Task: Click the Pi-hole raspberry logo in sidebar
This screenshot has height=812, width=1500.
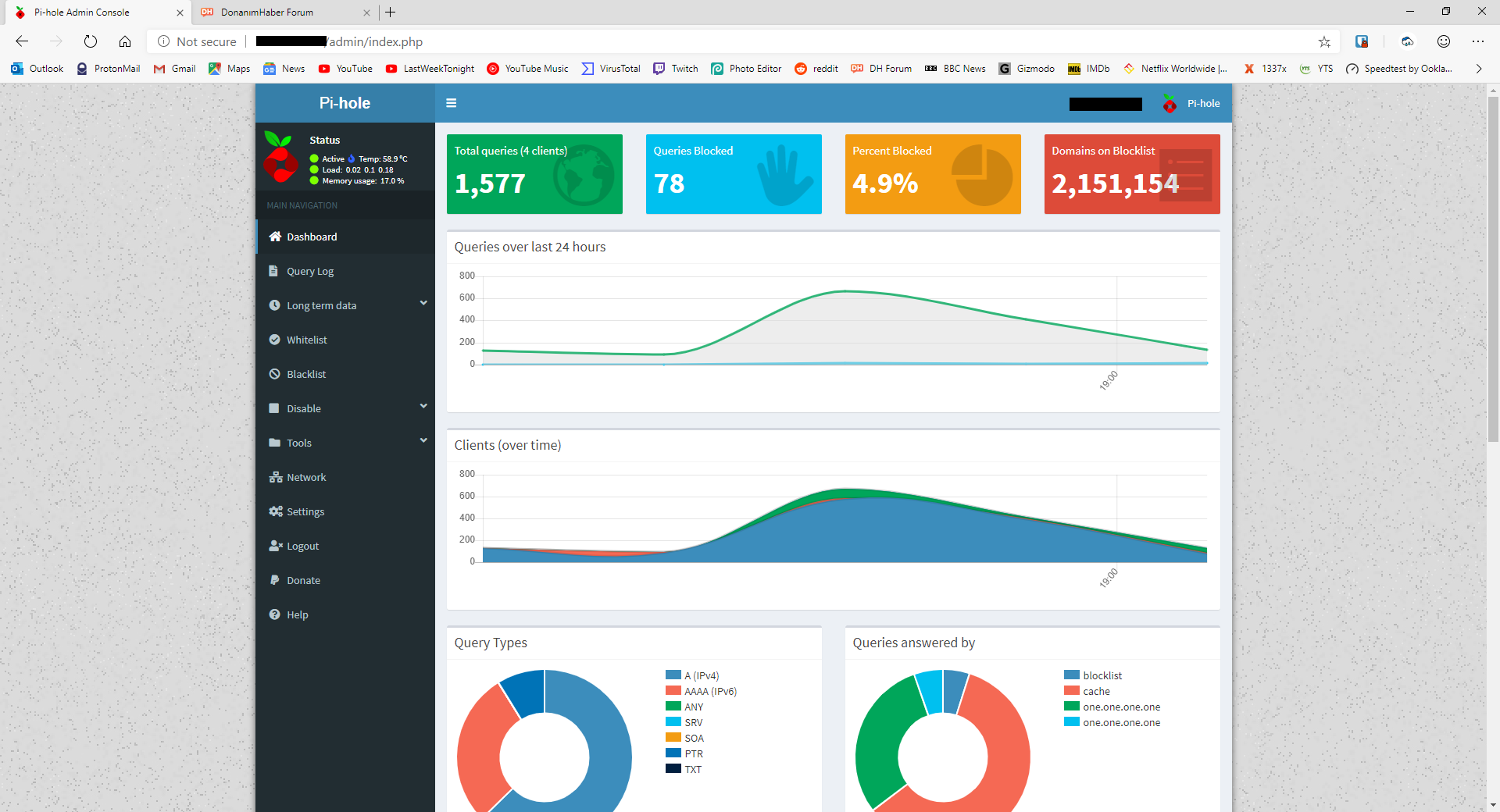Action: [x=280, y=158]
